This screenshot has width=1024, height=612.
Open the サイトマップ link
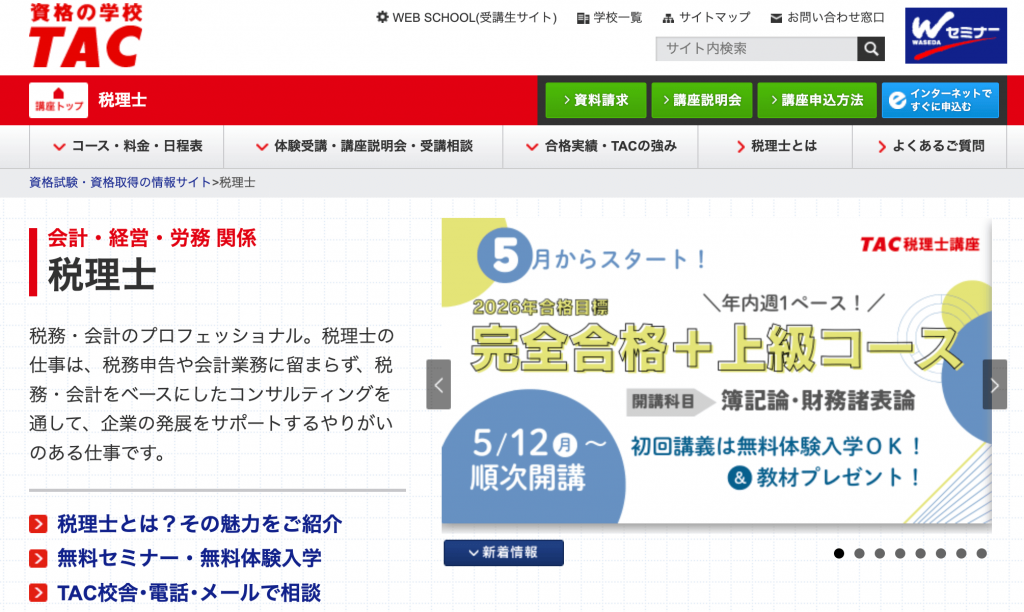[x=707, y=18]
